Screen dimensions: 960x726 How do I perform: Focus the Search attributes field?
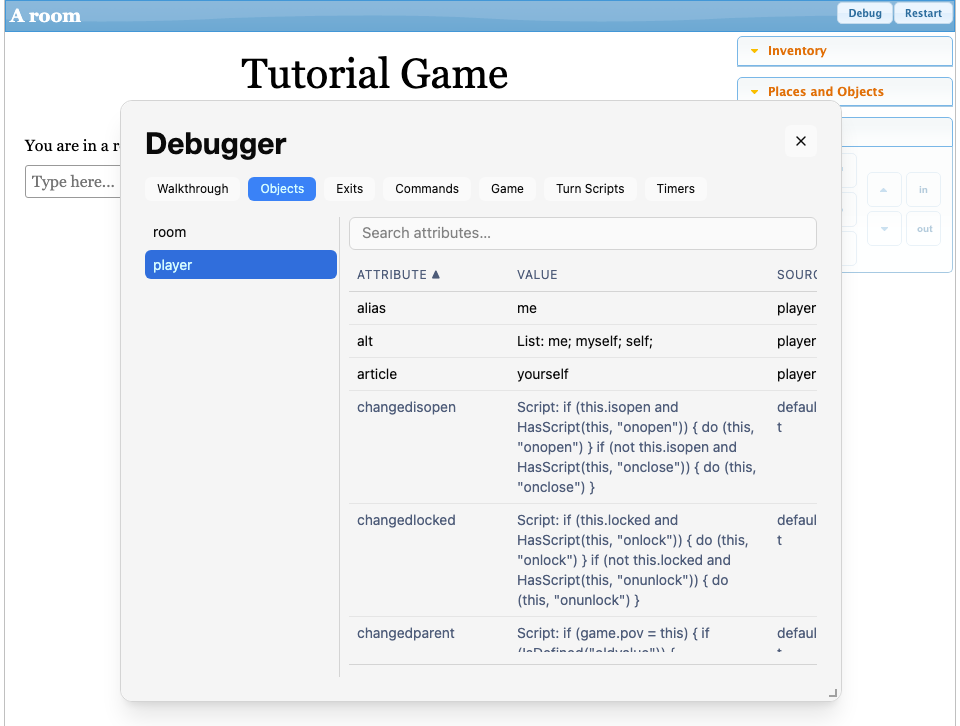[x=582, y=233]
